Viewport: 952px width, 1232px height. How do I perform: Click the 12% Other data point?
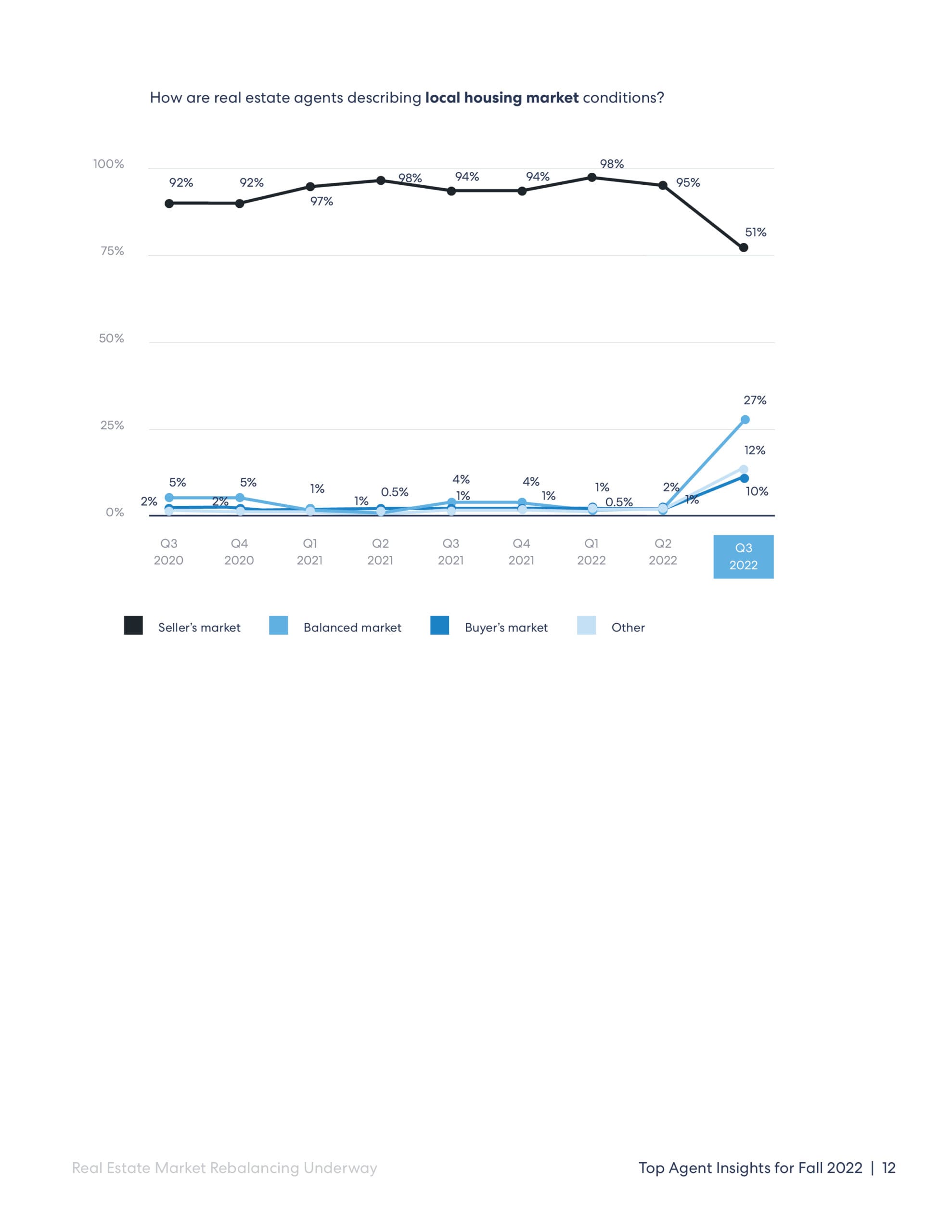pyautogui.click(x=744, y=469)
